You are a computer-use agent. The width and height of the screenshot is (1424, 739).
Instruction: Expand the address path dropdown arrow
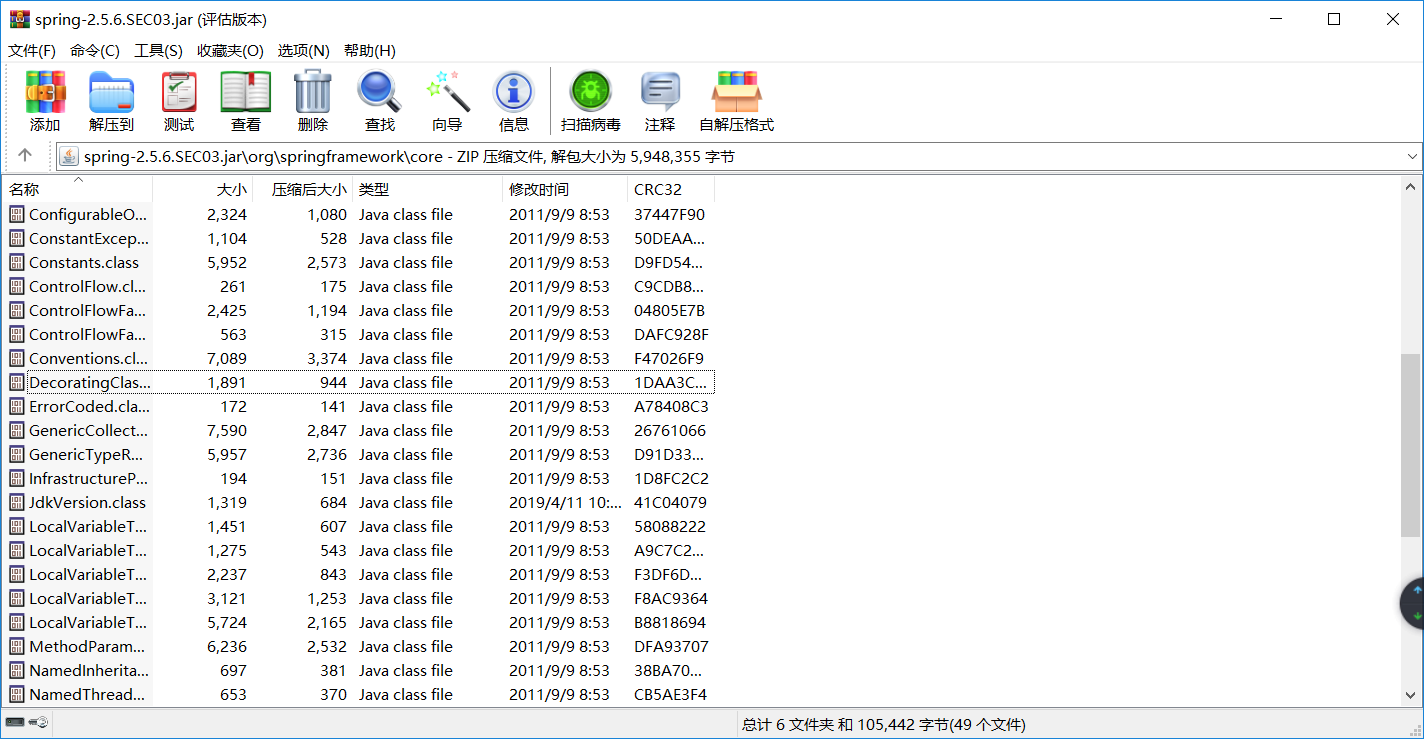1412,156
